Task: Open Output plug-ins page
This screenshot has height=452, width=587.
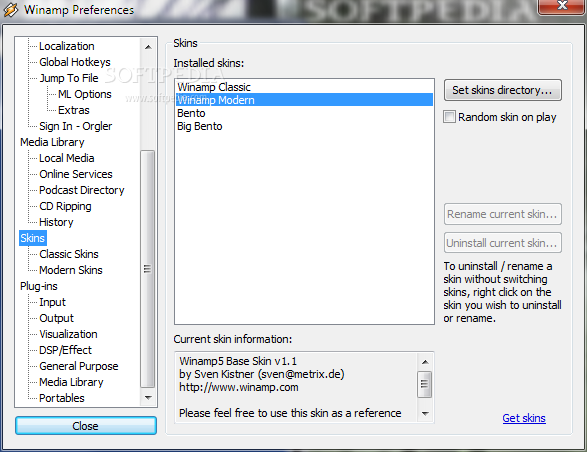Action: point(57,318)
